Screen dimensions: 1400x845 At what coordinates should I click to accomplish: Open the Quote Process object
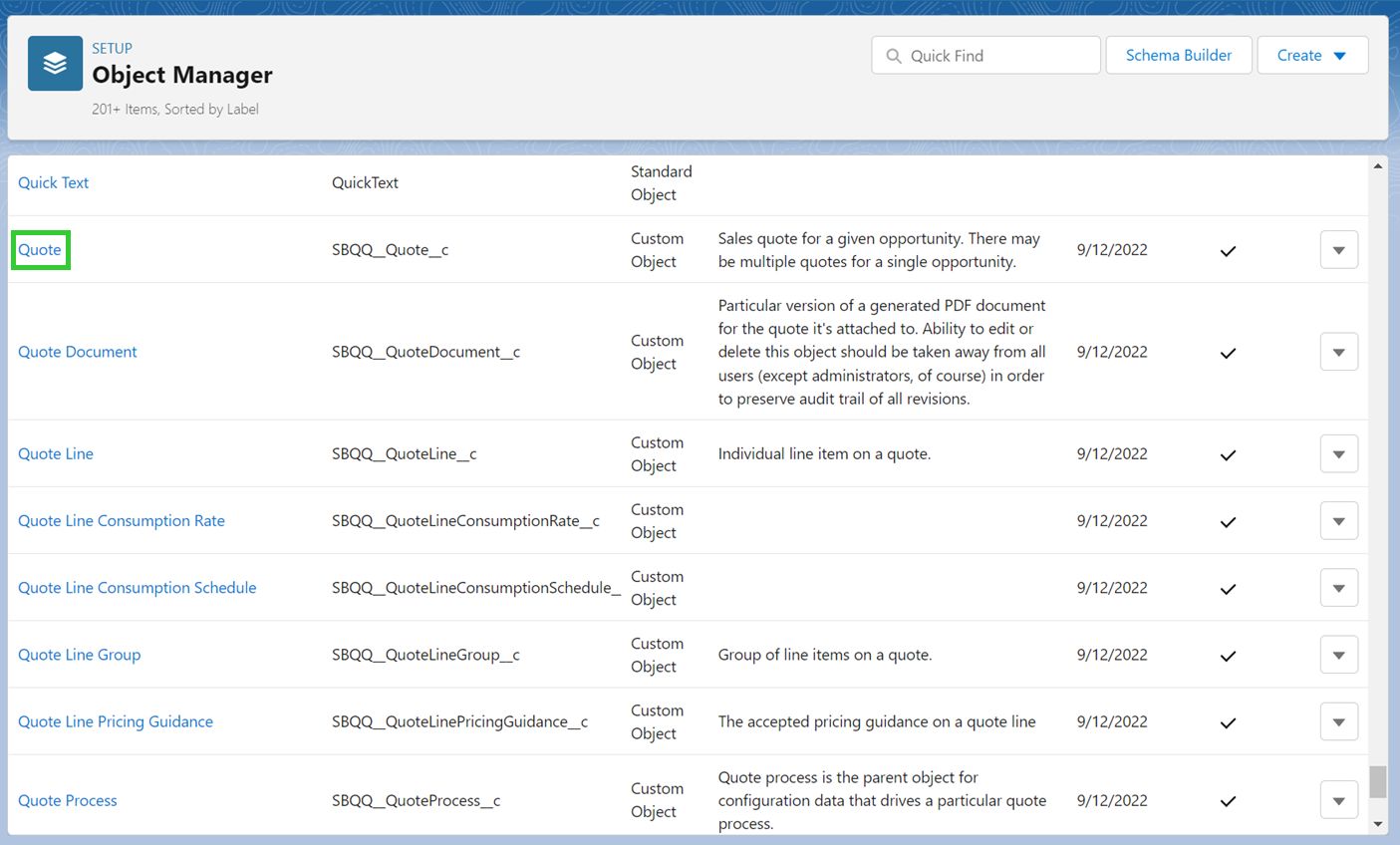[x=68, y=800]
